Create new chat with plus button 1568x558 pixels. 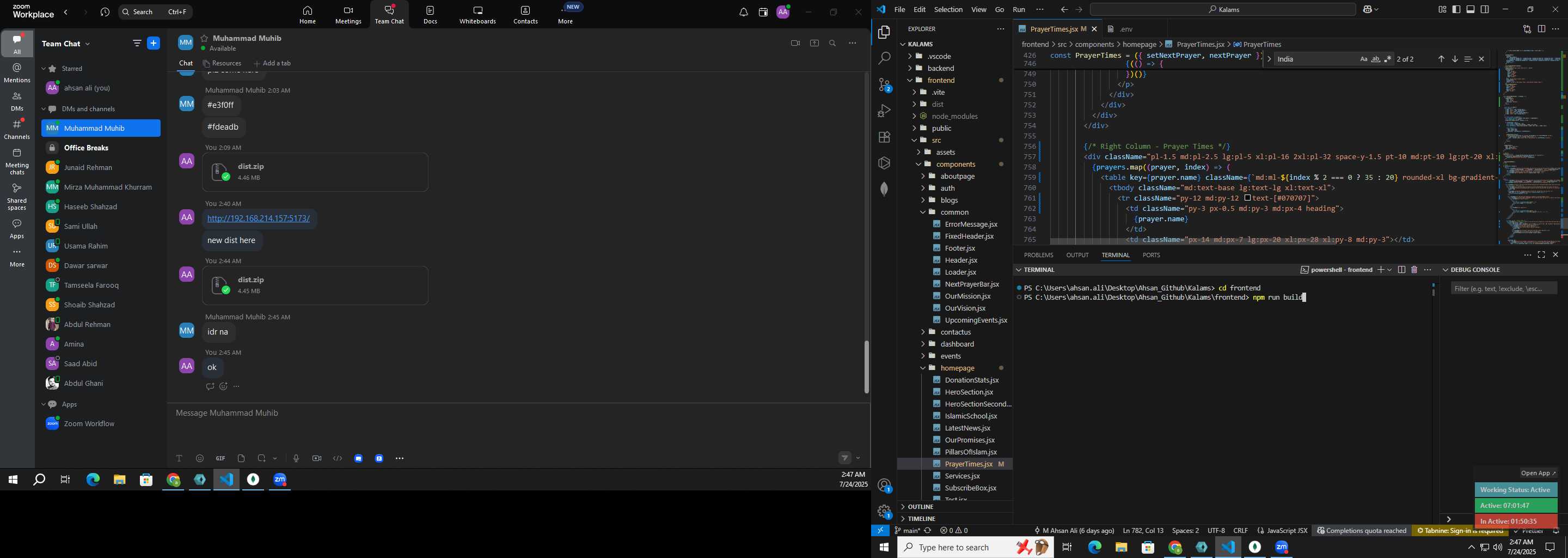click(x=154, y=43)
